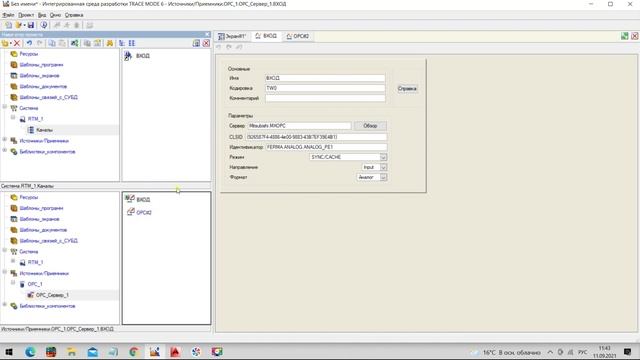640x360 pixels.
Task: Open File Explorer from the taskbar
Action: (x=72, y=352)
